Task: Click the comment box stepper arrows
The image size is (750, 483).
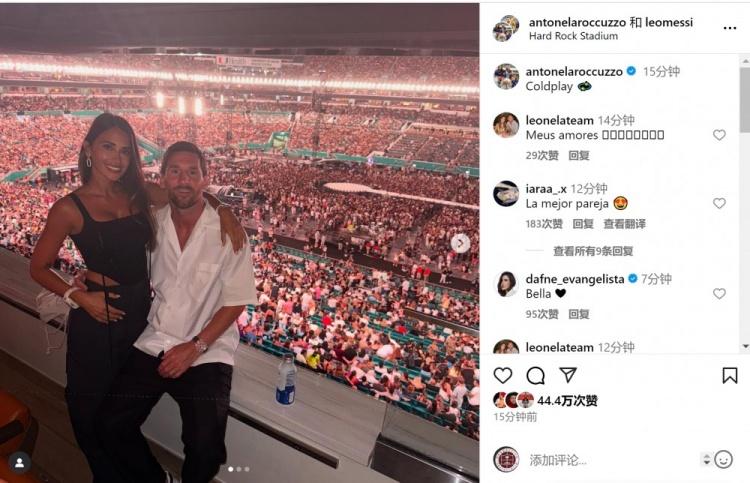Action: tap(706, 460)
